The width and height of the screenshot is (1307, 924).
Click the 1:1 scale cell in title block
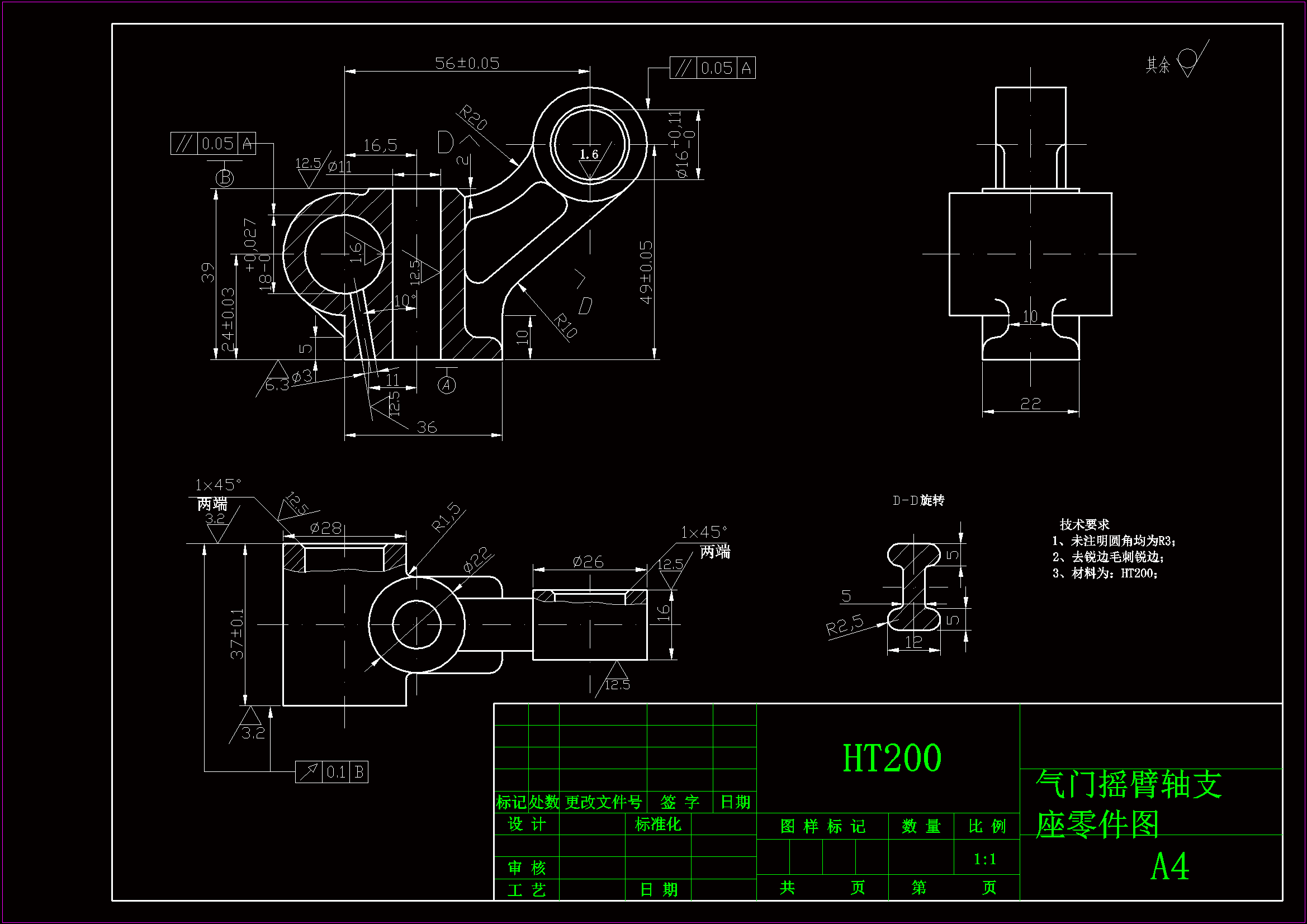[986, 859]
